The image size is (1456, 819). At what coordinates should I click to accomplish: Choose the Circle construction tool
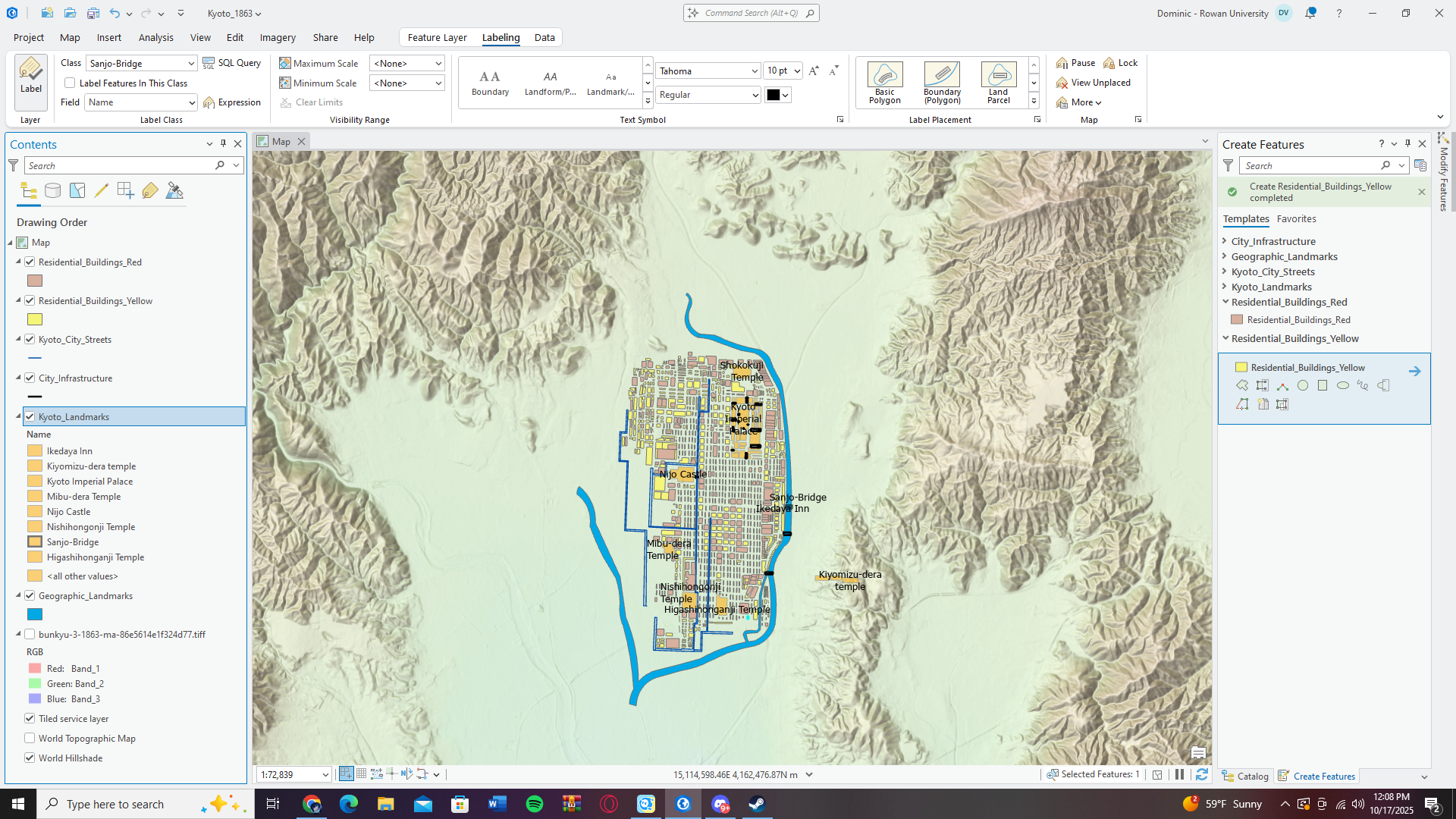pyautogui.click(x=1303, y=385)
